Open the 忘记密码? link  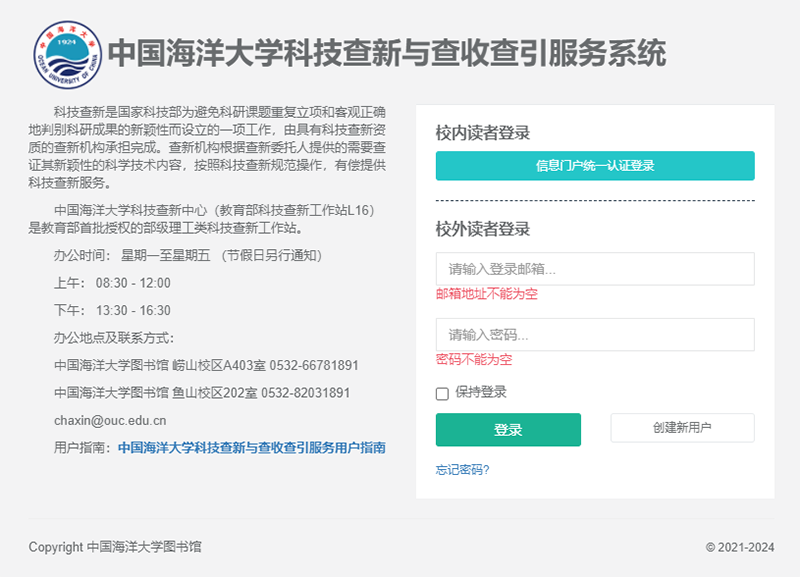(462, 469)
